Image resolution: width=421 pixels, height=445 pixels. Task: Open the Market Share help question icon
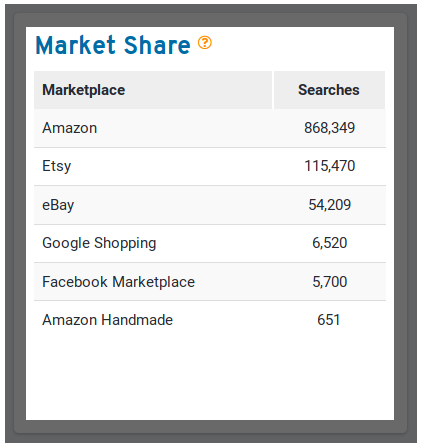205,43
